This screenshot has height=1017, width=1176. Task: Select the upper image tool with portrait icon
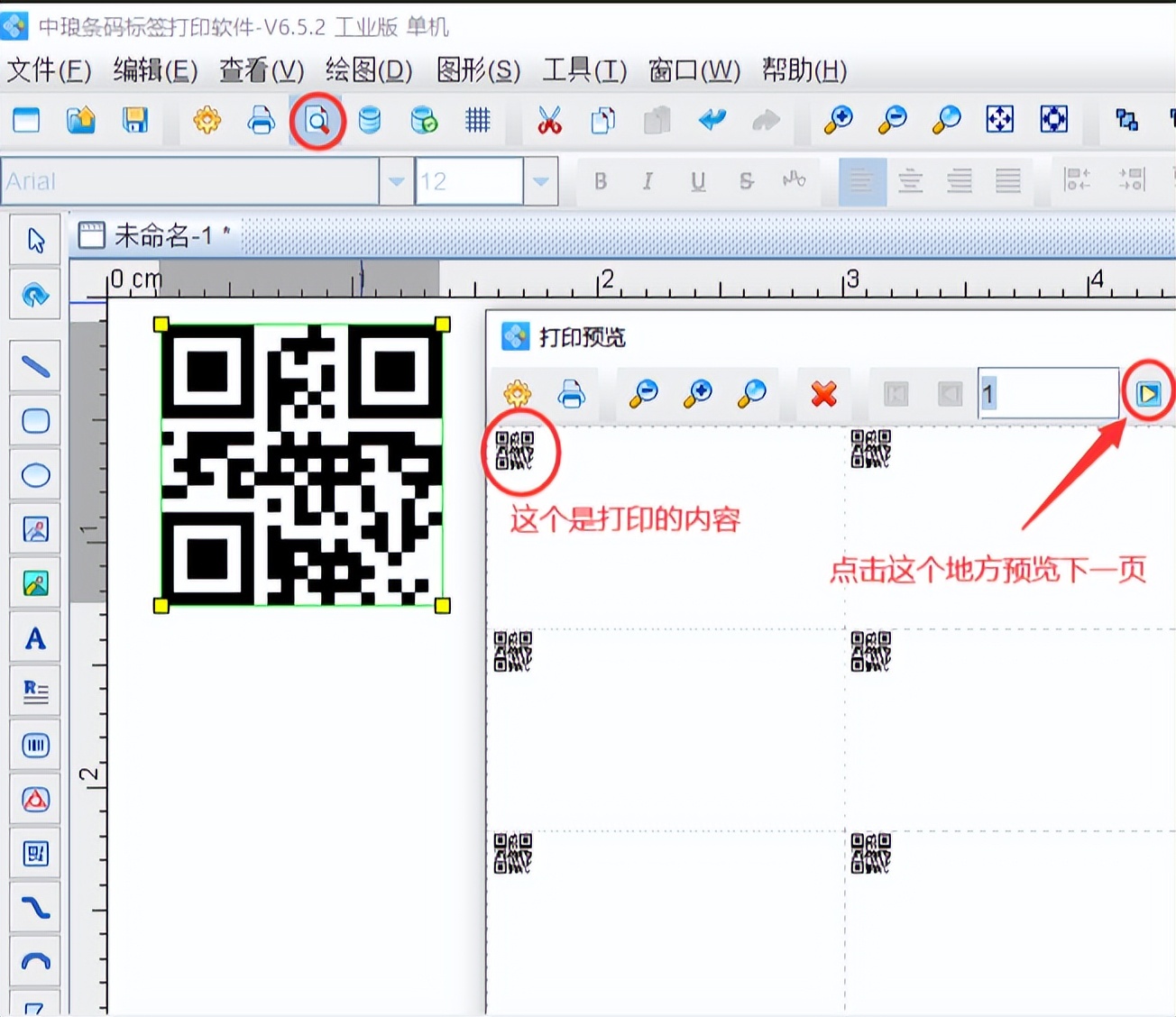35,529
